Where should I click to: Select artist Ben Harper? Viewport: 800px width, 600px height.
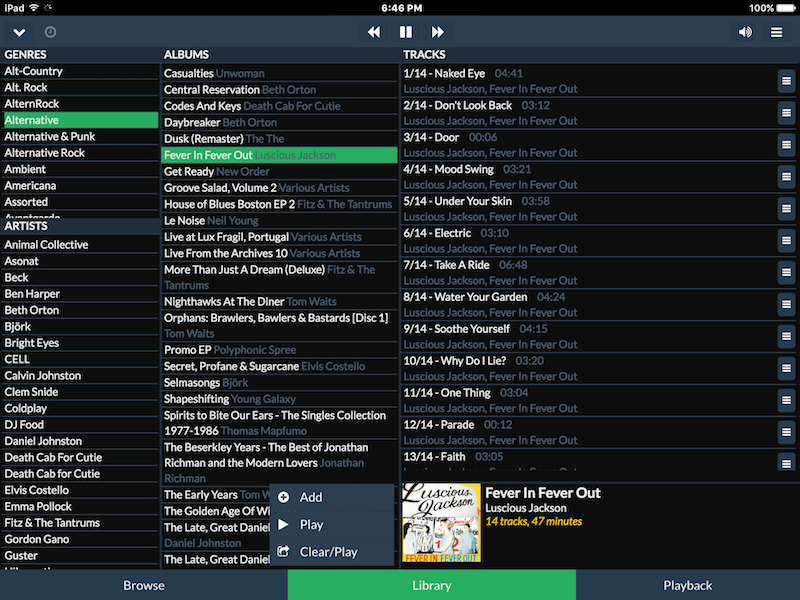point(81,294)
